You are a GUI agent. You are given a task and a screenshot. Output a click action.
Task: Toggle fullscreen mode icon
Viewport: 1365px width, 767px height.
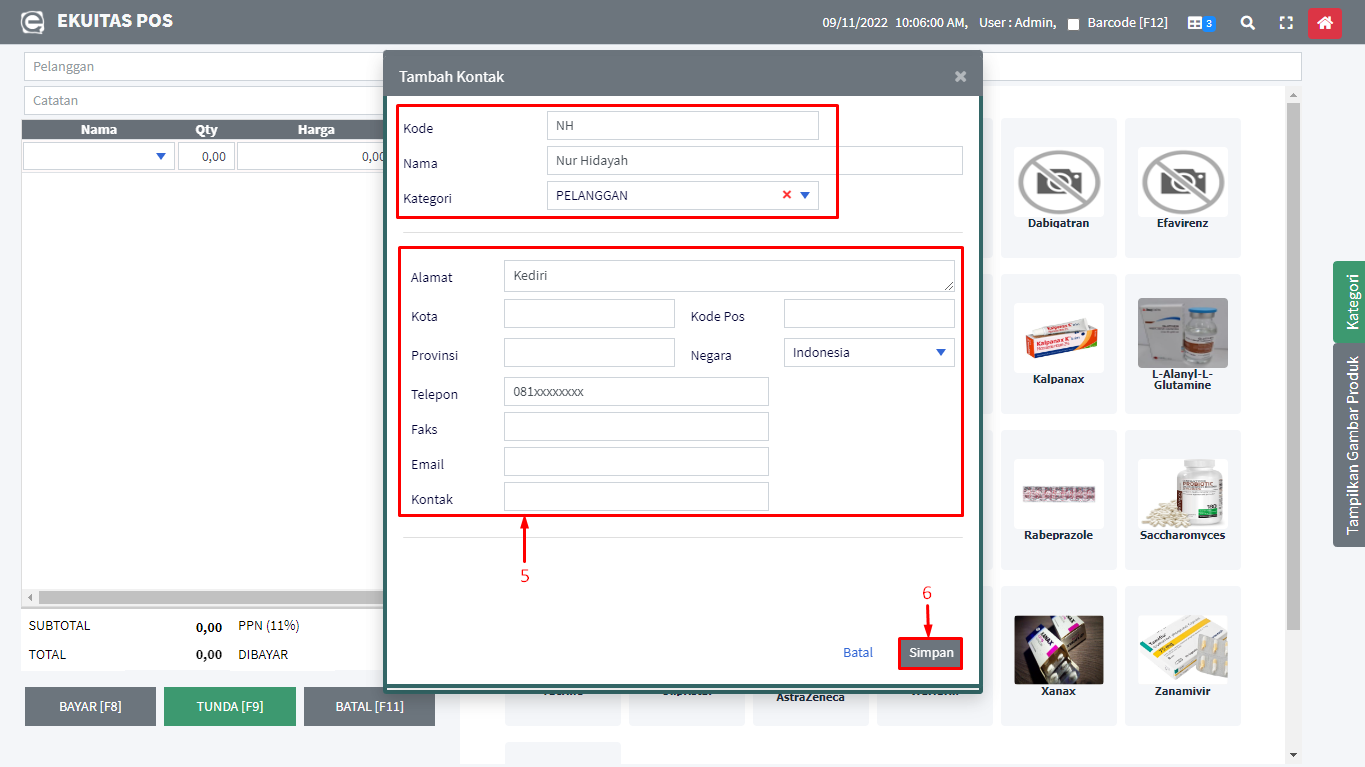coord(1286,23)
